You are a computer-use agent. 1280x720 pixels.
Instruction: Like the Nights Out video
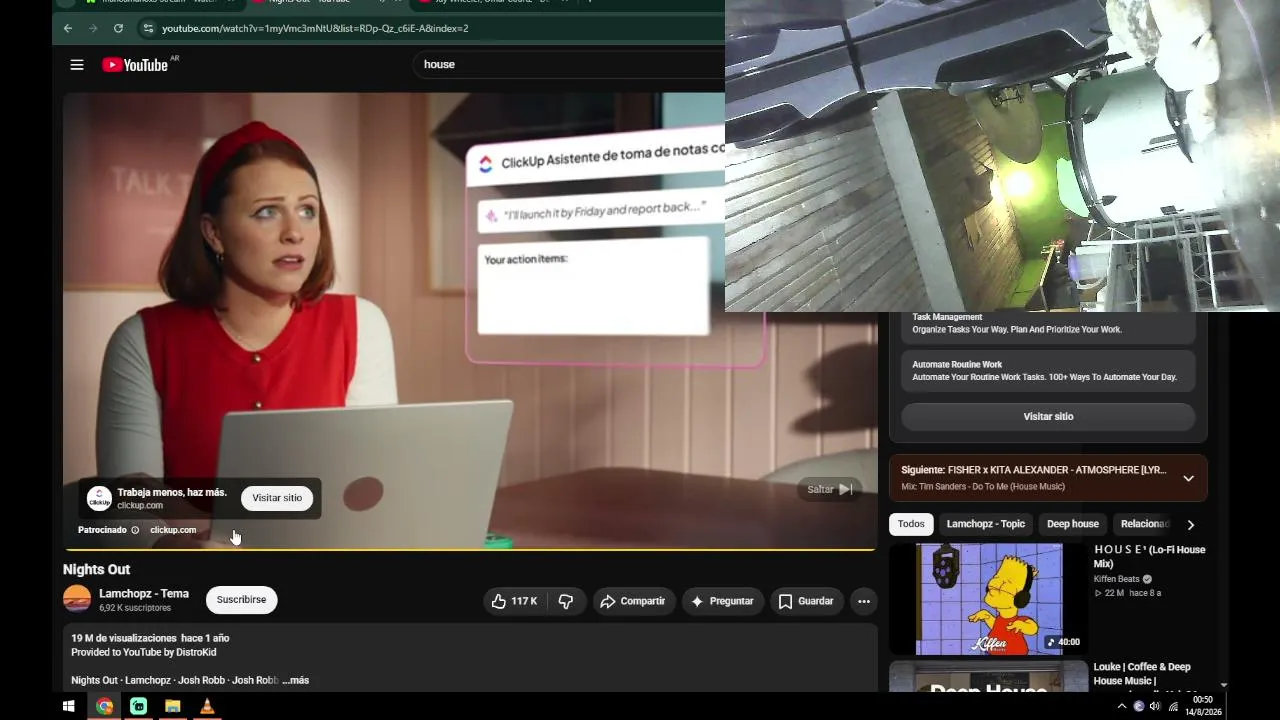tap(514, 601)
